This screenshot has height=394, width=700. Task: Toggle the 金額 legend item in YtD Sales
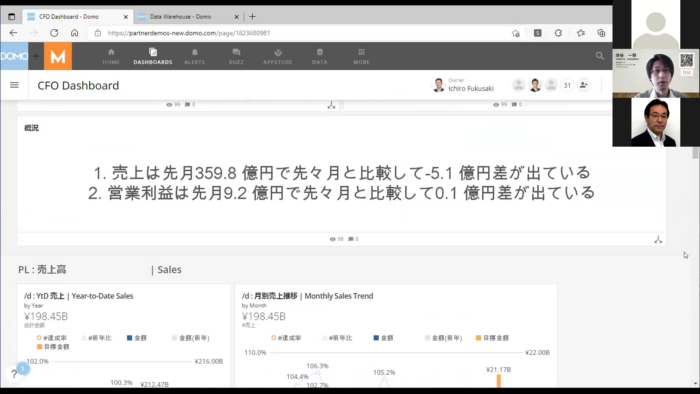pyautogui.click(x=137, y=338)
